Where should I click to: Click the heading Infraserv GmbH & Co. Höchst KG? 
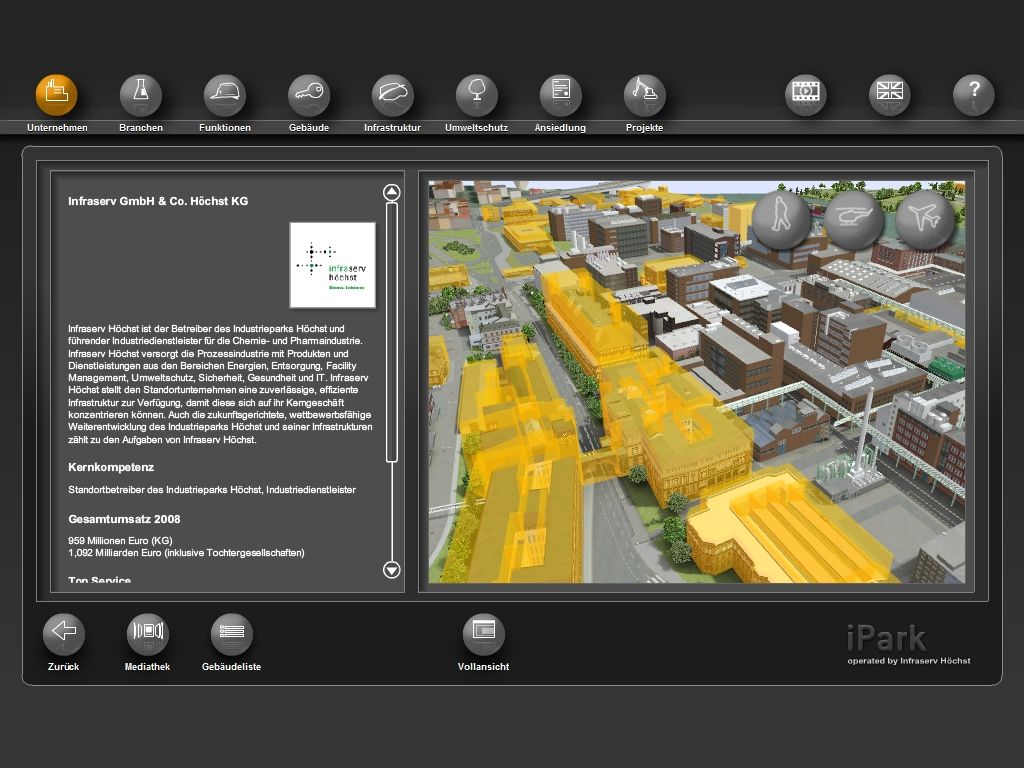158,201
